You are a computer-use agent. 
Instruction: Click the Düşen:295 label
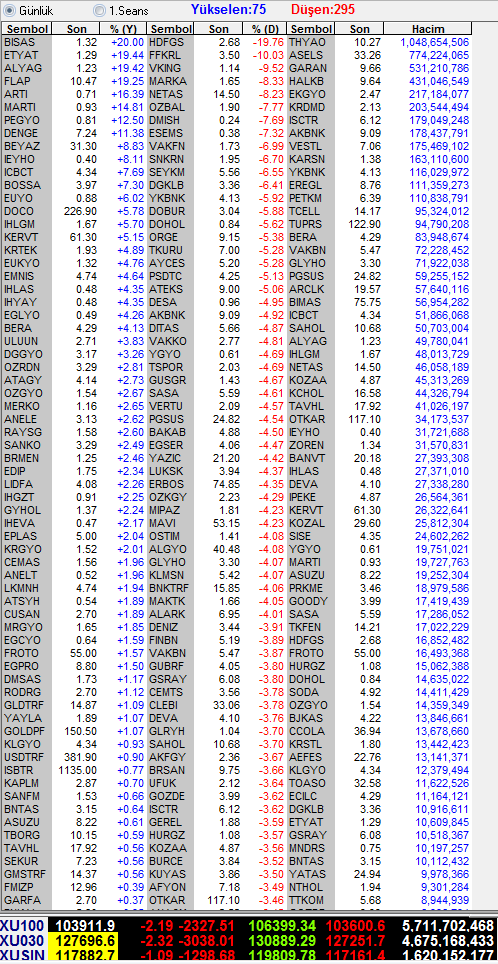(x=323, y=9)
